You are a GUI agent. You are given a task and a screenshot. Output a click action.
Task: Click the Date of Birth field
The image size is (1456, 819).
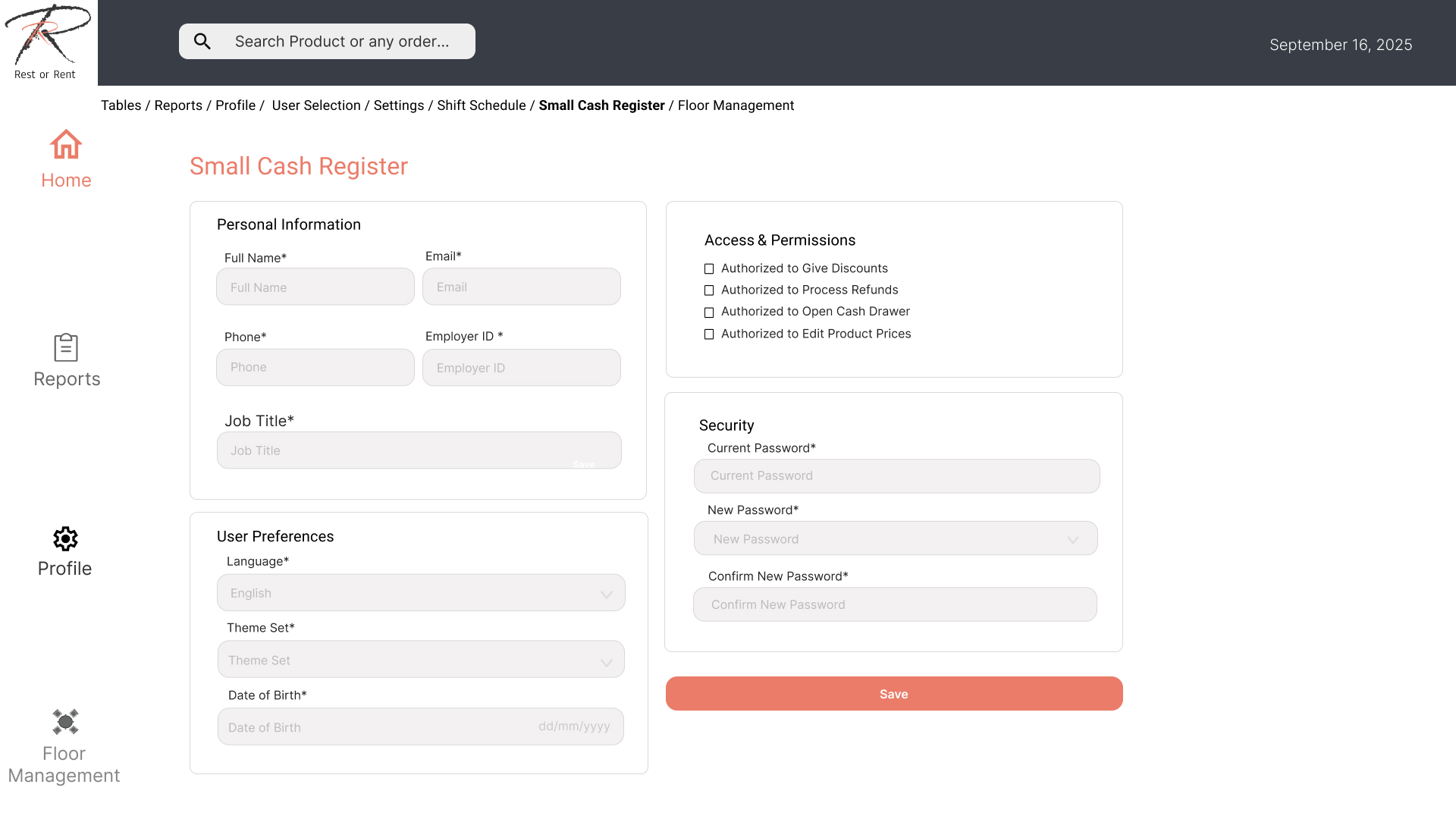[x=420, y=727]
